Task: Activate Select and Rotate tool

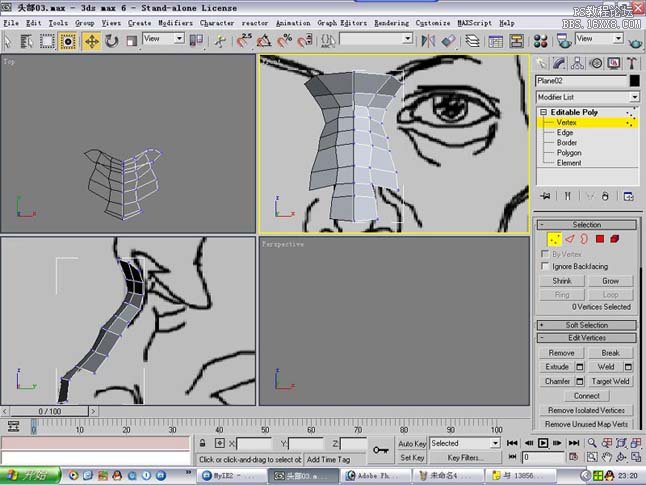Action: tap(112, 41)
